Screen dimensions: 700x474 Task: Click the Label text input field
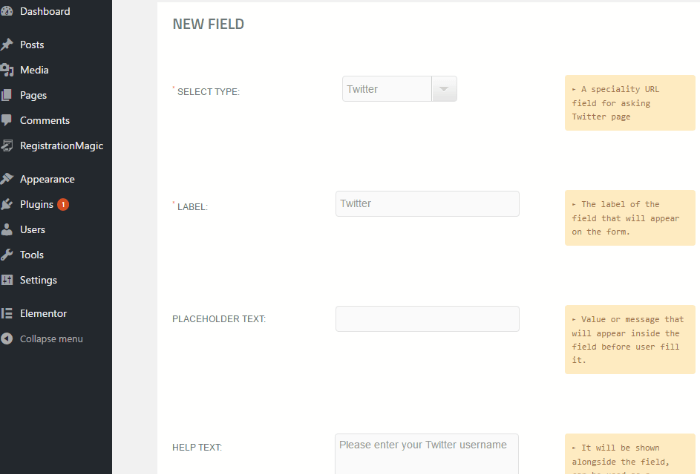[427, 204]
